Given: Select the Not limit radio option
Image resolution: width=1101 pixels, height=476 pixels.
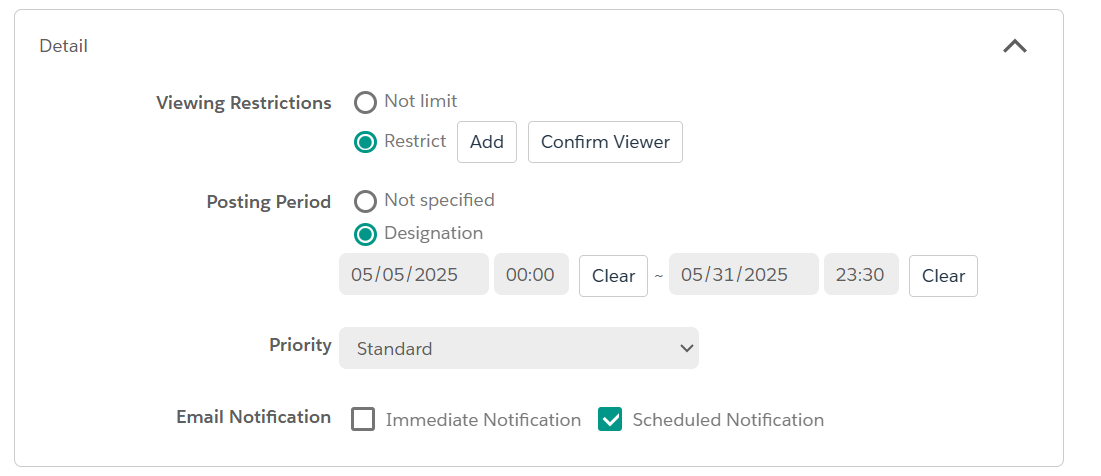Looking at the screenshot, I should tap(365, 103).
